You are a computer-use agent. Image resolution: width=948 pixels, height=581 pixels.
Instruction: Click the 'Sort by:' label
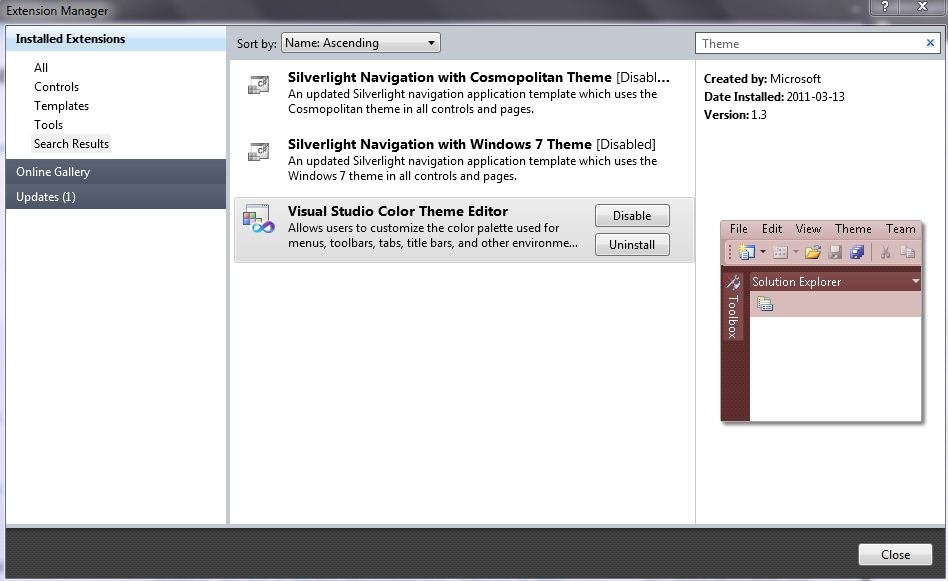tap(256, 44)
